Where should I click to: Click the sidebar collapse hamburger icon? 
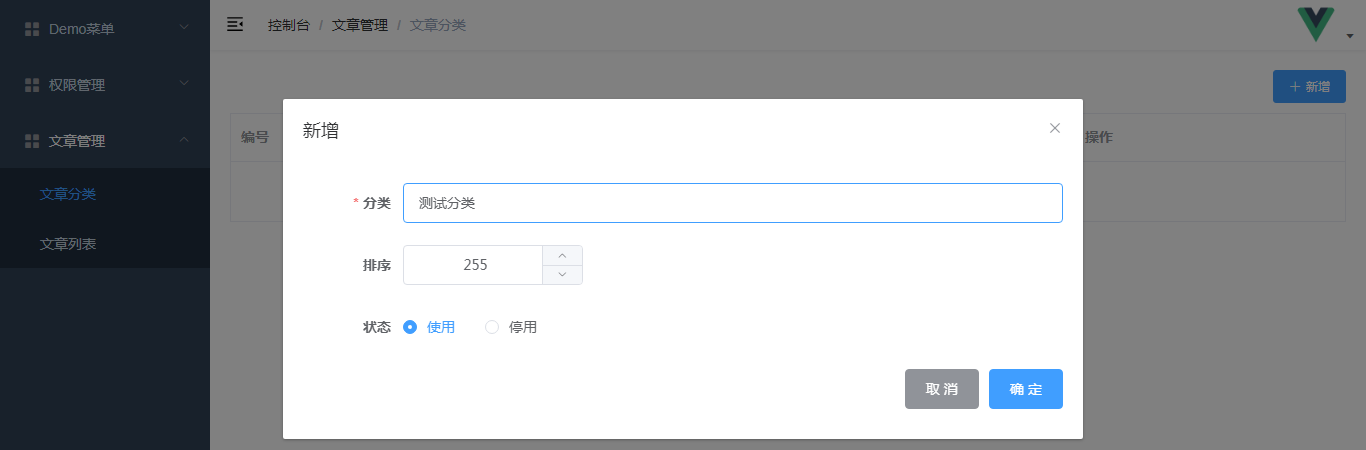(x=235, y=24)
